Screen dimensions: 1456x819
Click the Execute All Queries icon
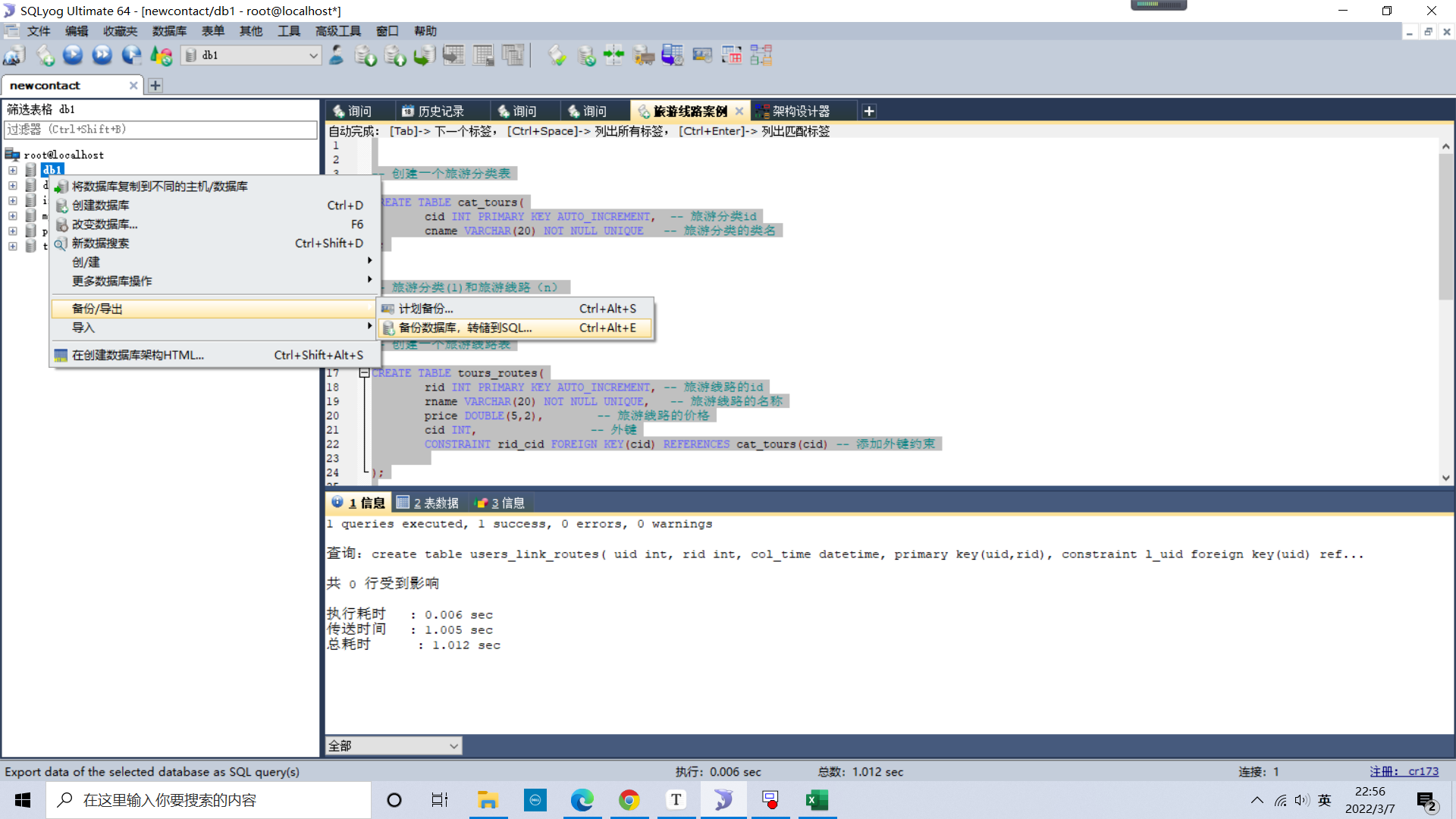click(102, 55)
